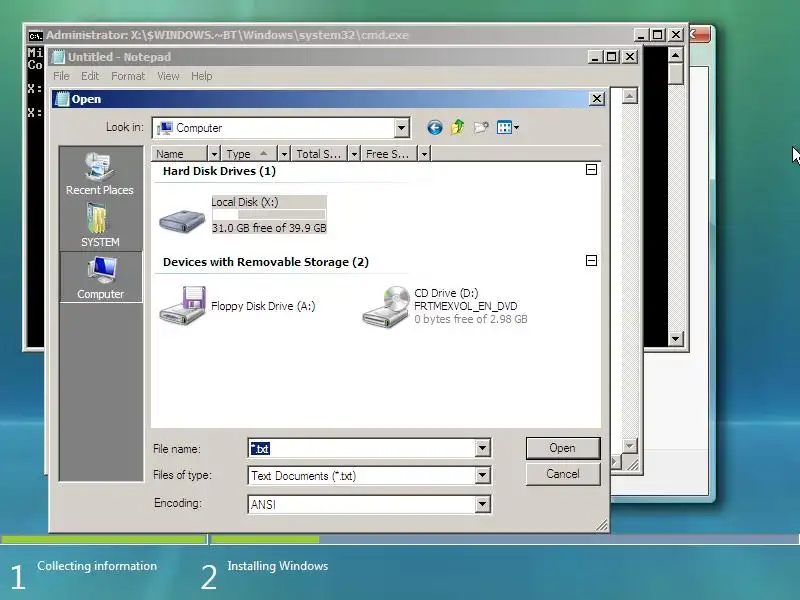Select Local Disk (X:) drive icon
800x600 pixels.
pos(182,220)
